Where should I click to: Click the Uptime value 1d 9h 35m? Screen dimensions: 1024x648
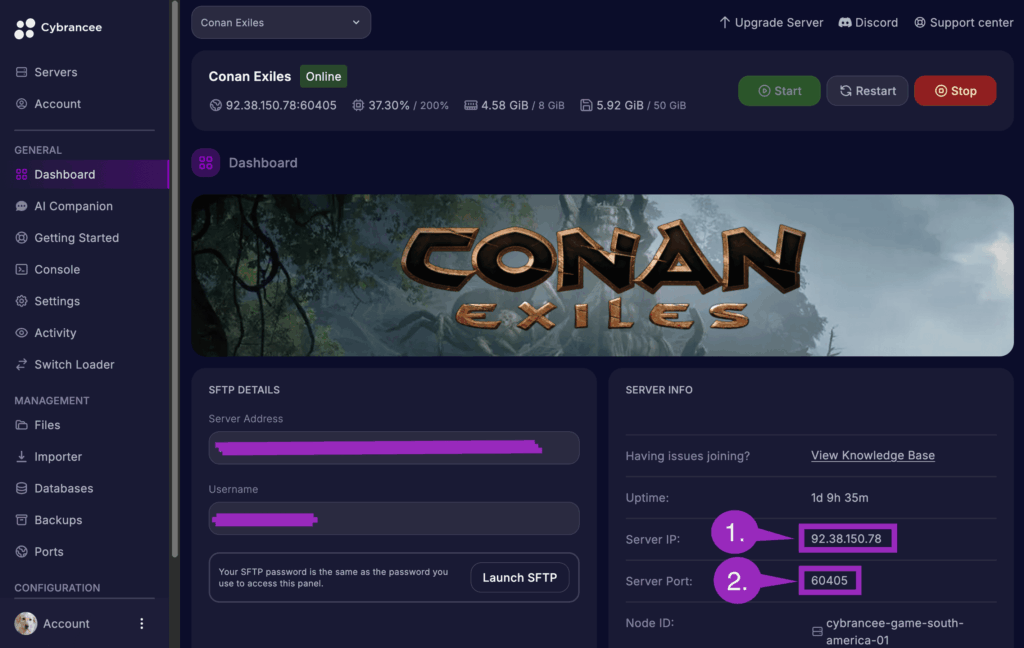[839, 498]
